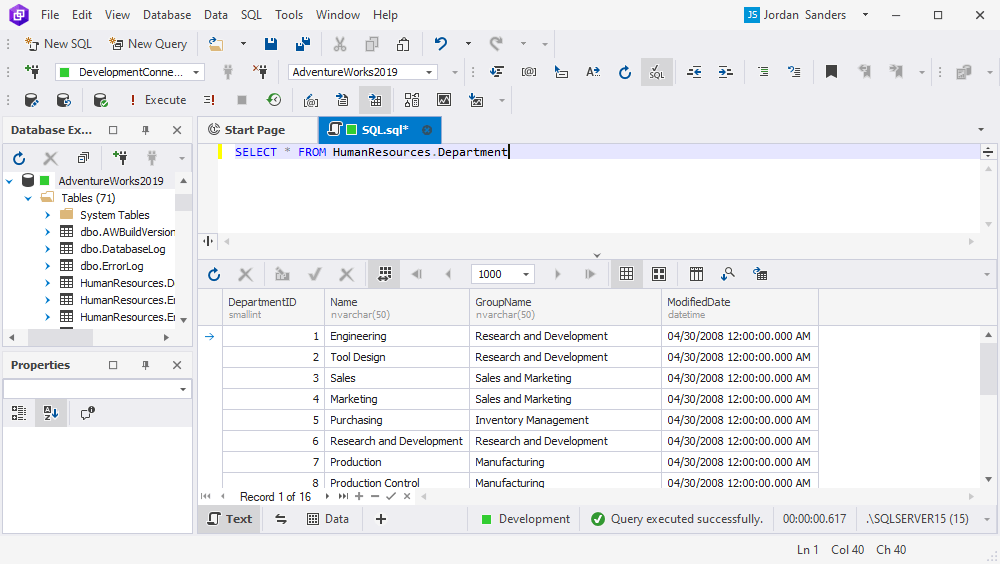This screenshot has width=1000, height=564.
Task: Pin the Database Explorer panel
Action: coord(145,130)
